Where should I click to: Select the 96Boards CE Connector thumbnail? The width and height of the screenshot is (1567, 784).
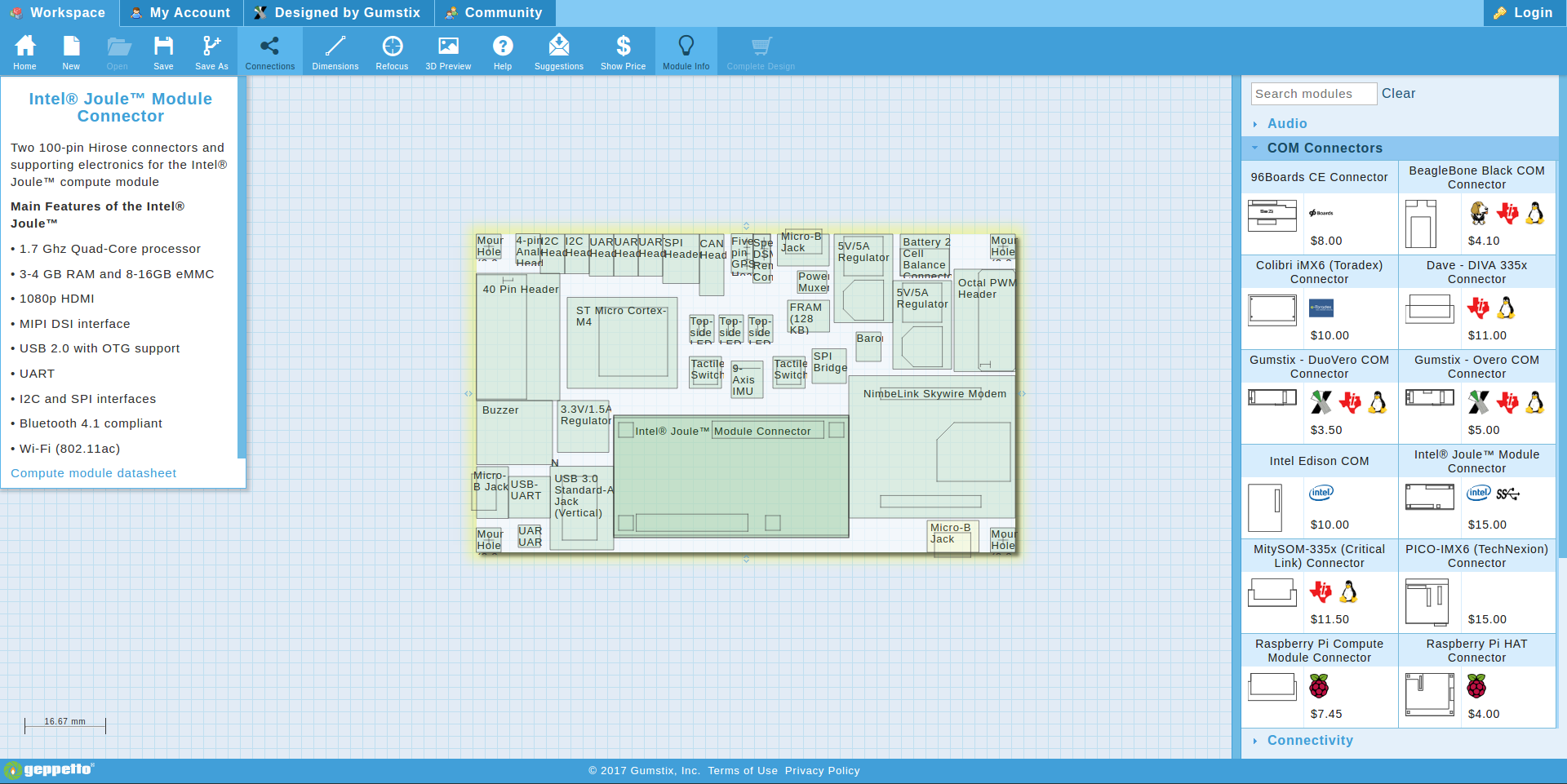pos(1272,216)
